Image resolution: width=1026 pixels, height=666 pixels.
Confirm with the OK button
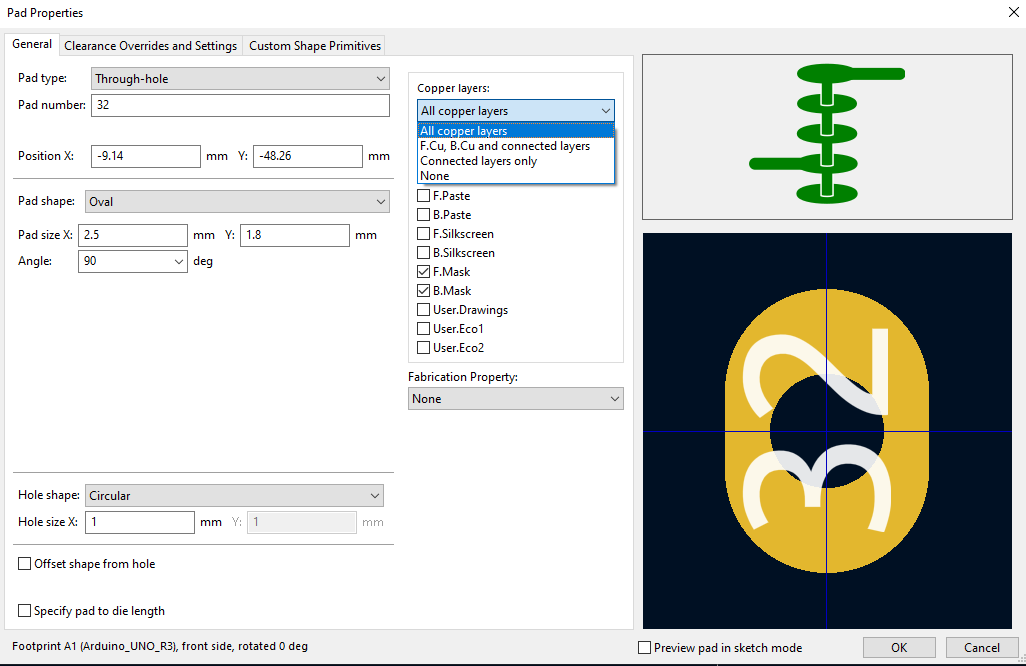click(899, 648)
